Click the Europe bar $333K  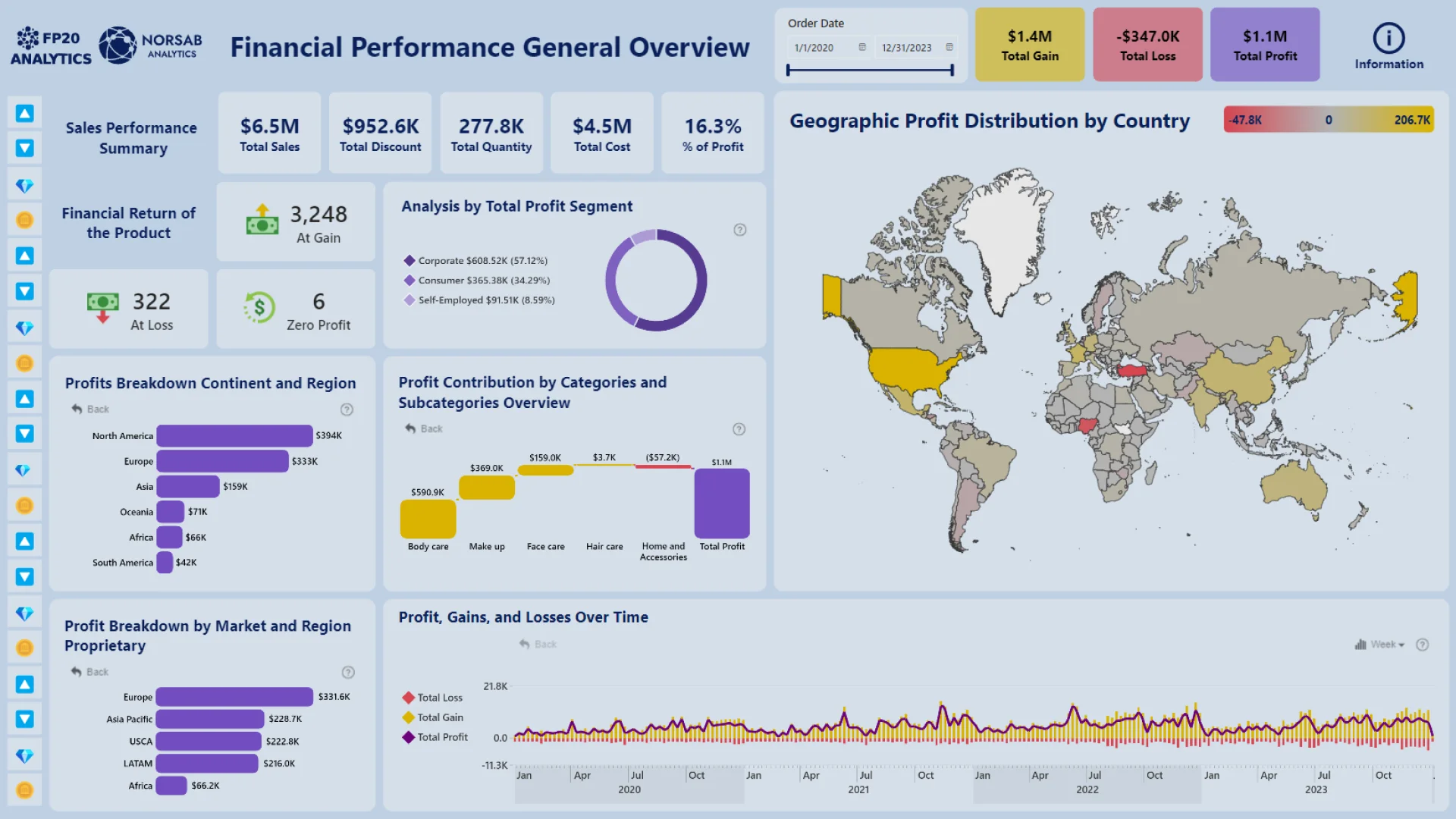click(222, 461)
